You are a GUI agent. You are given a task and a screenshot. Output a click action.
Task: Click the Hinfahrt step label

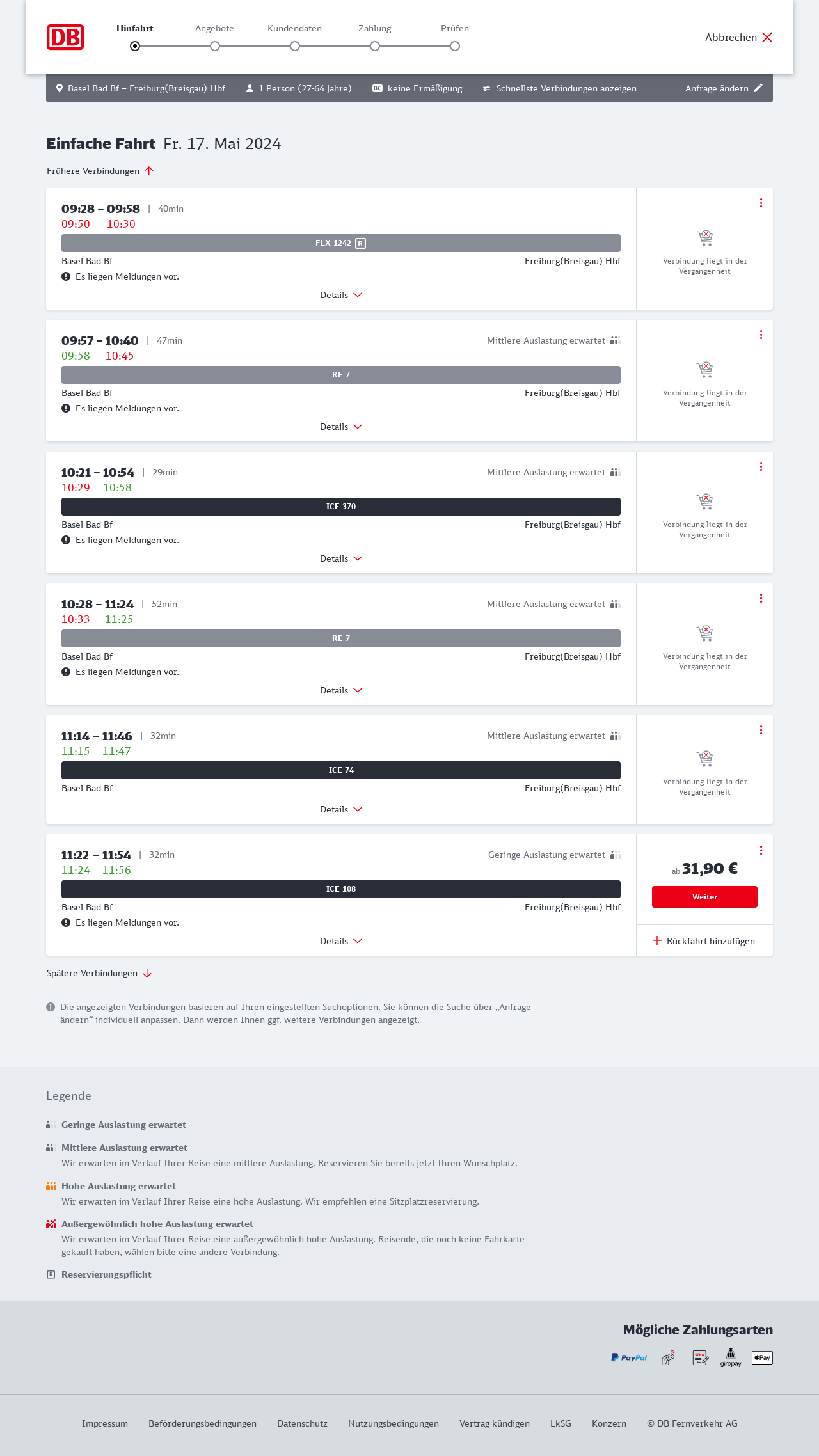[135, 28]
